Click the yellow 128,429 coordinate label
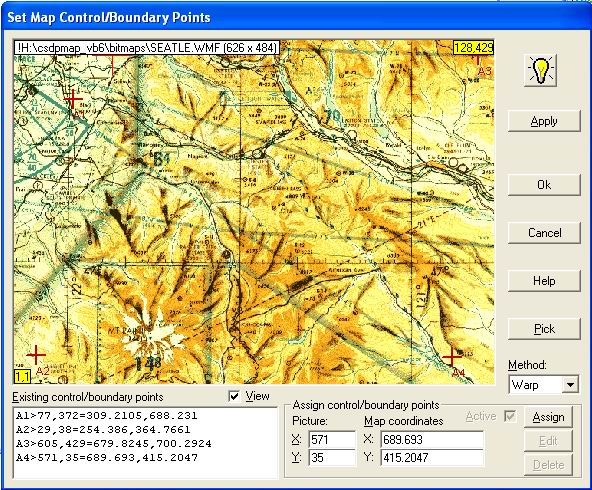The image size is (592, 490). tap(473, 48)
